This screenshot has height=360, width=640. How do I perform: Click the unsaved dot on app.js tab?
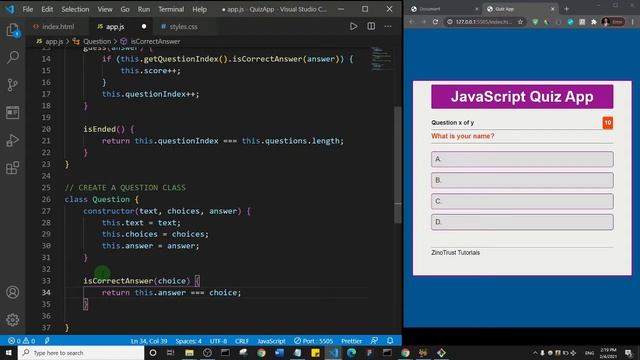coord(144,27)
